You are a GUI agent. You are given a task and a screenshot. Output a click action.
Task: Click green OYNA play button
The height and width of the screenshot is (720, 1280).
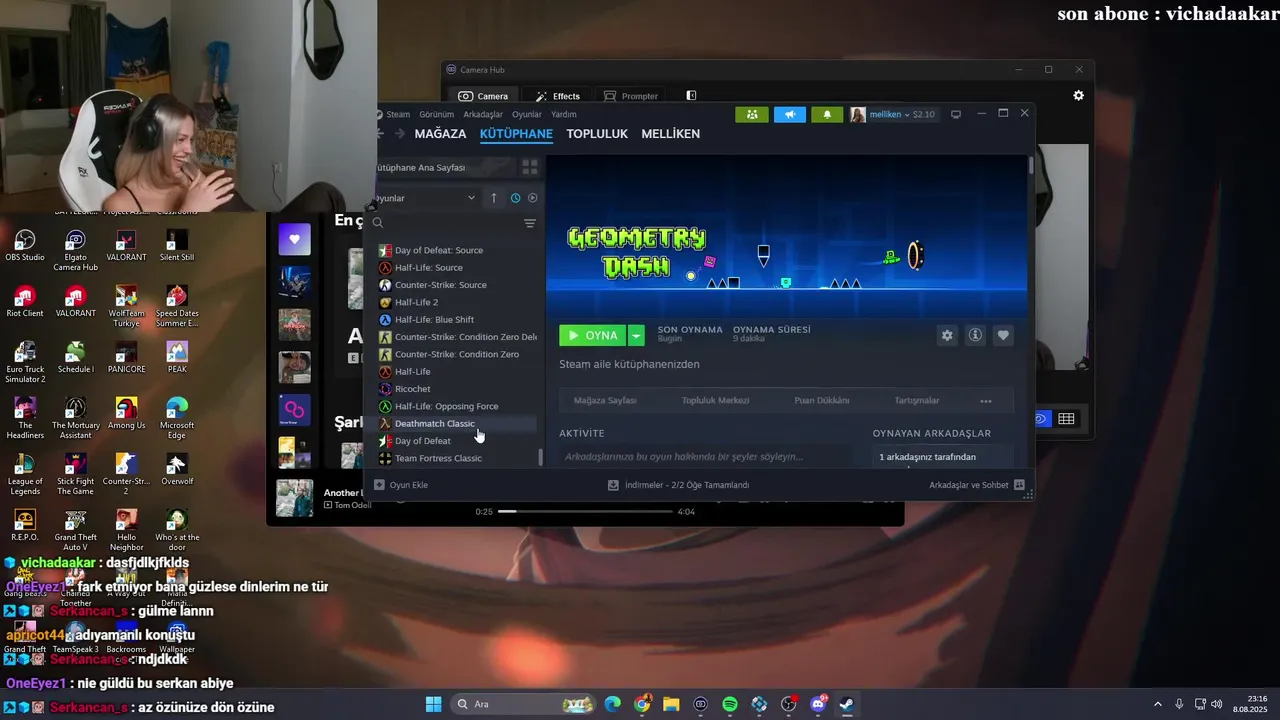(x=593, y=335)
